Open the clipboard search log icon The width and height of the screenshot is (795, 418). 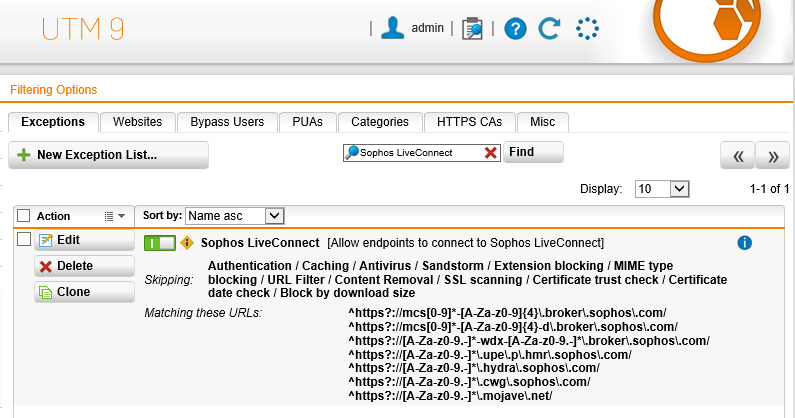click(472, 28)
